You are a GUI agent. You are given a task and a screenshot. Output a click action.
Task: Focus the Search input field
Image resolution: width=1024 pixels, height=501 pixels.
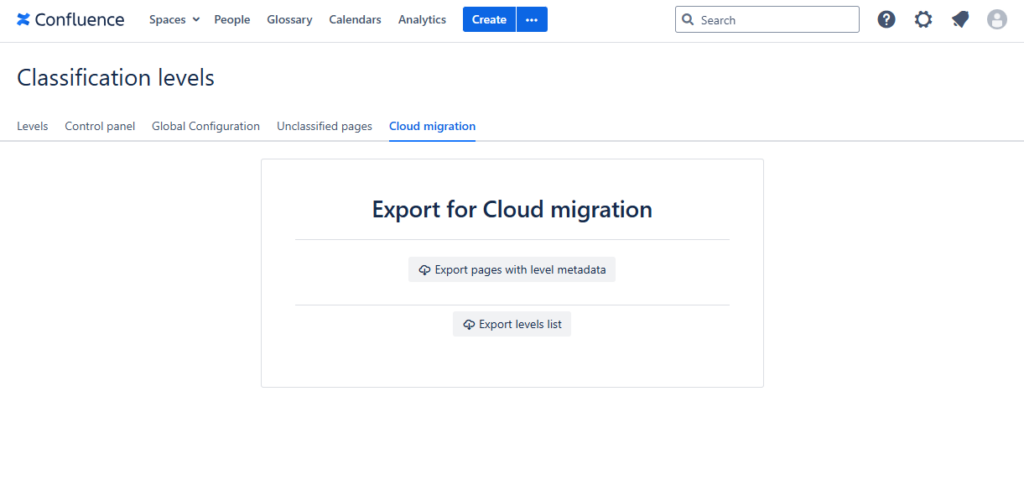775,20
